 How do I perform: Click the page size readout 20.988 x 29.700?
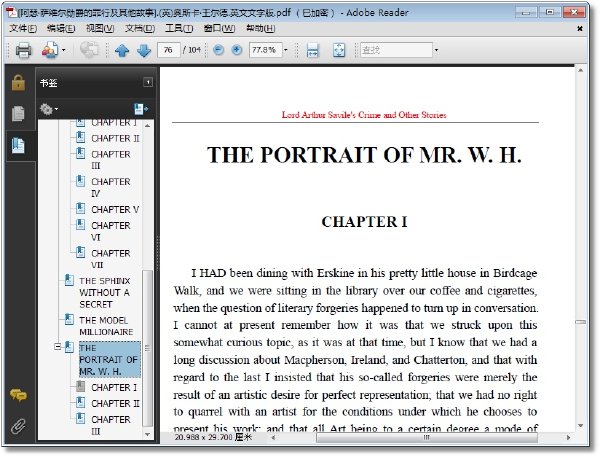coord(213,437)
